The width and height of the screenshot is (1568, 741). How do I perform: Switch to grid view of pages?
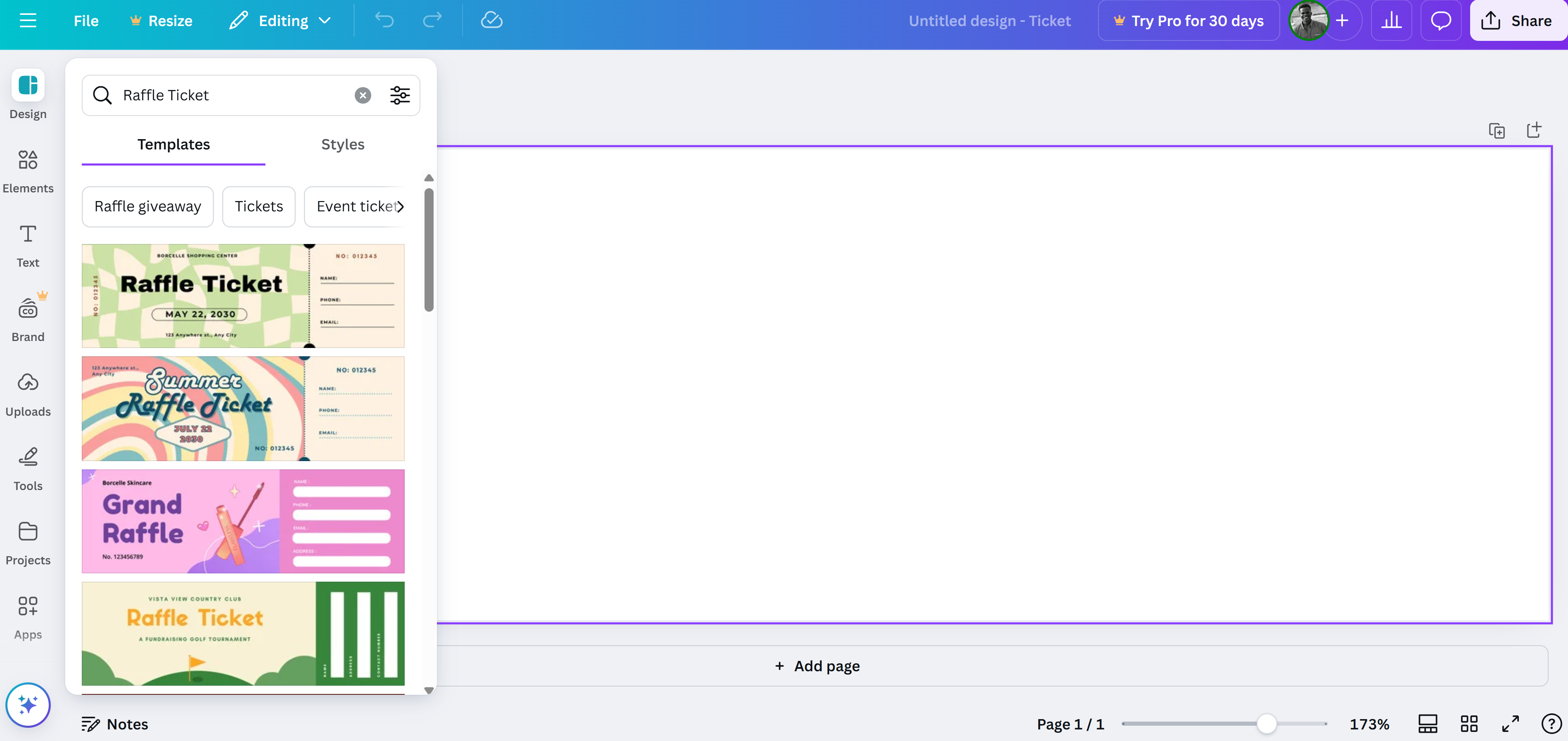click(x=1469, y=724)
